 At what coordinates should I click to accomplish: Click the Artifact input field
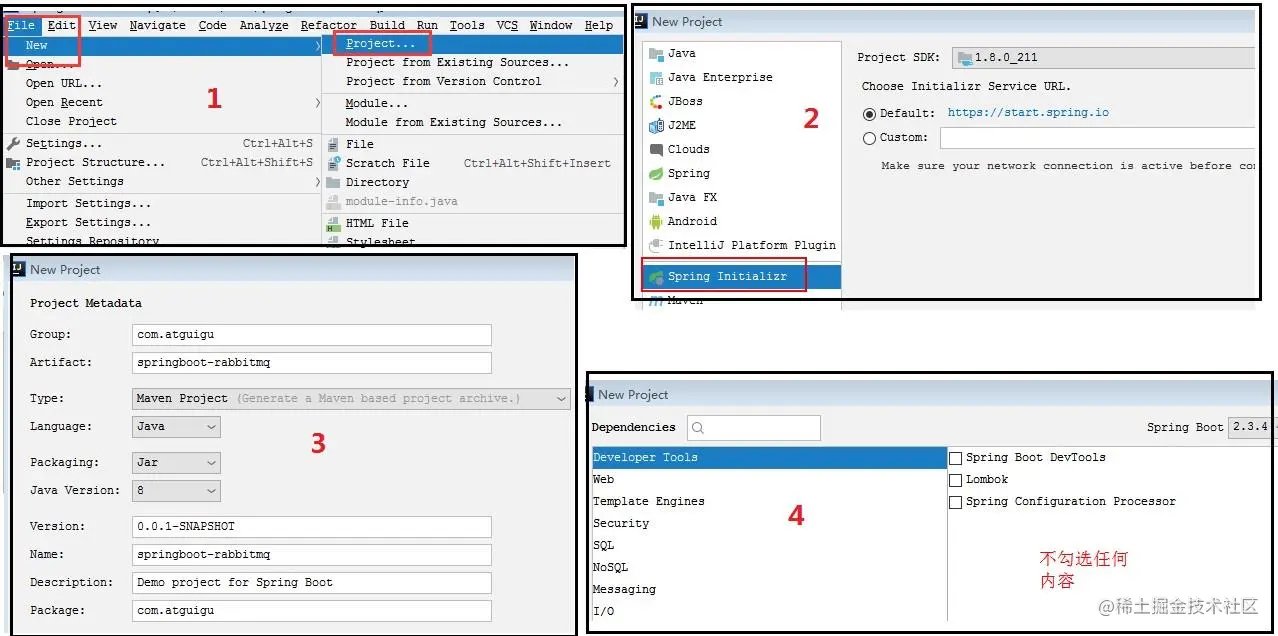click(x=312, y=362)
